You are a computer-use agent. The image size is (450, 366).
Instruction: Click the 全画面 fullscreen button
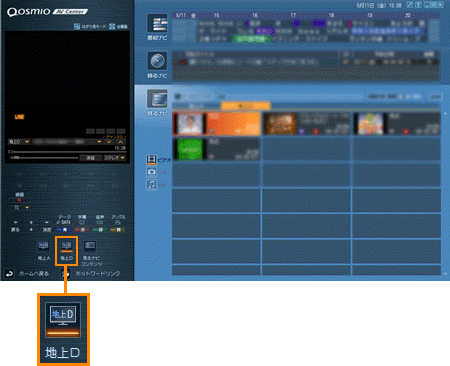pyautogui.click(x=118, y=26)
